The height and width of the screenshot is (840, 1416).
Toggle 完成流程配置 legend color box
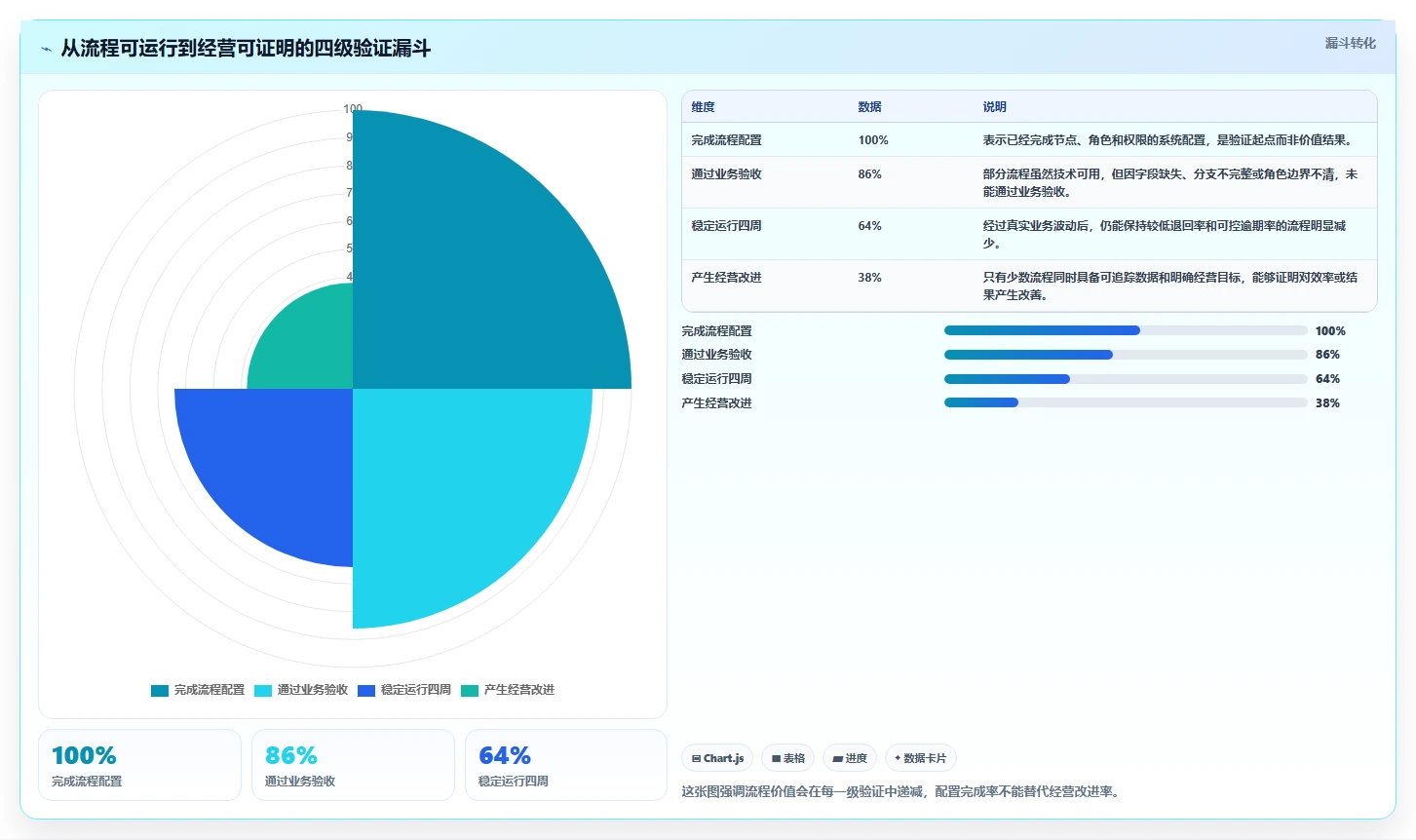tap(160, 691)
